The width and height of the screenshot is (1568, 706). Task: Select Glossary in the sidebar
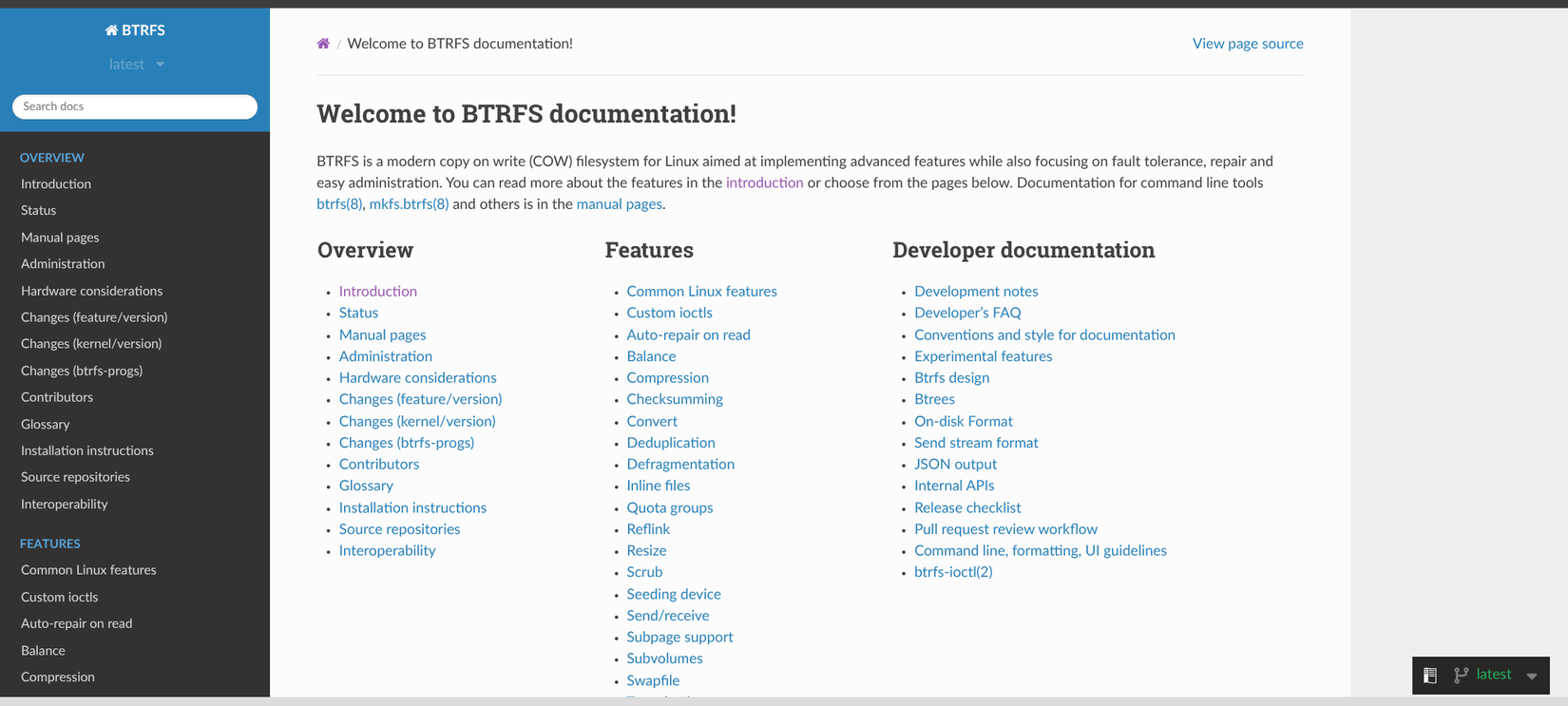point(46,425)
